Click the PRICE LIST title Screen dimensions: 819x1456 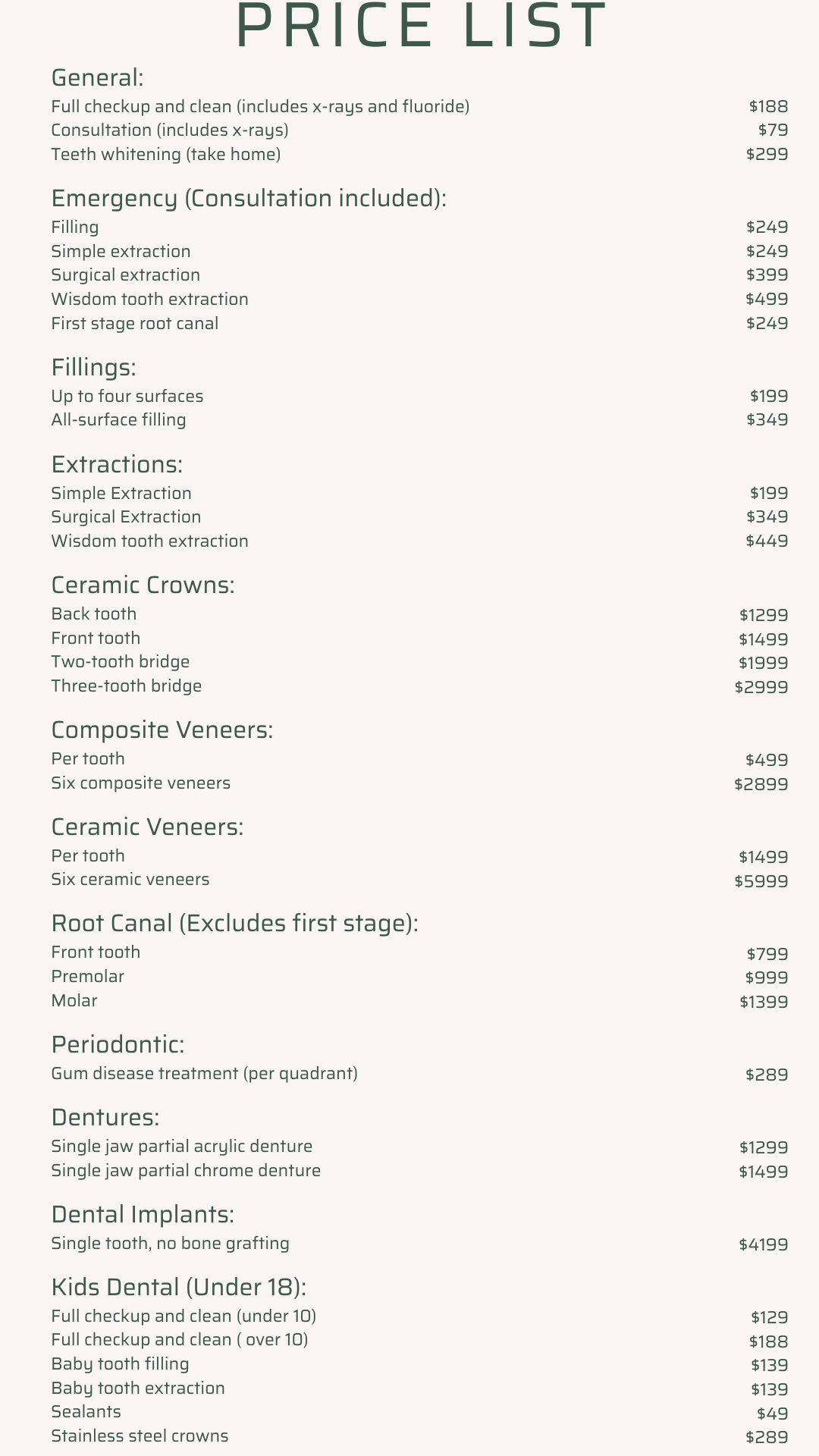(x=422, y=27)
